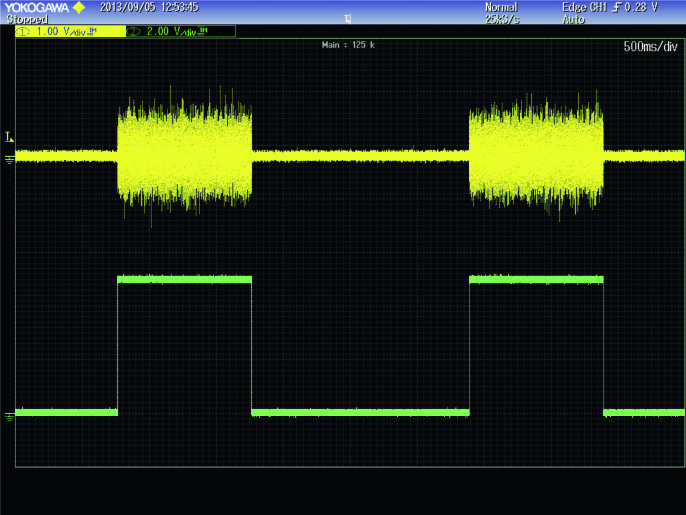The image size is (686, 515).
Task: Click the trigger position marker at top center
Action: pyautogui.click(x=347, y=19)
